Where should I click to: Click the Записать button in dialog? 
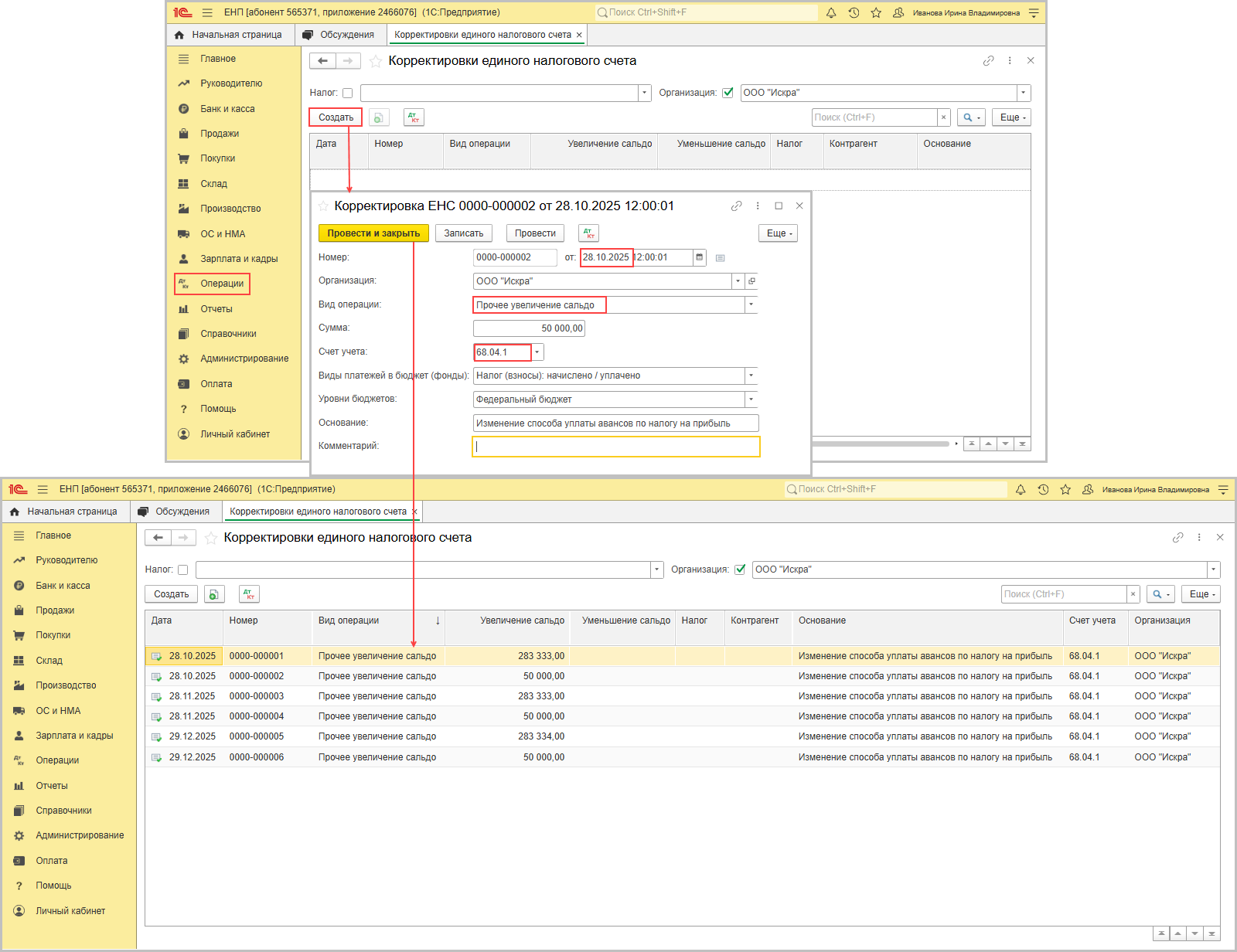click(464, 233)
